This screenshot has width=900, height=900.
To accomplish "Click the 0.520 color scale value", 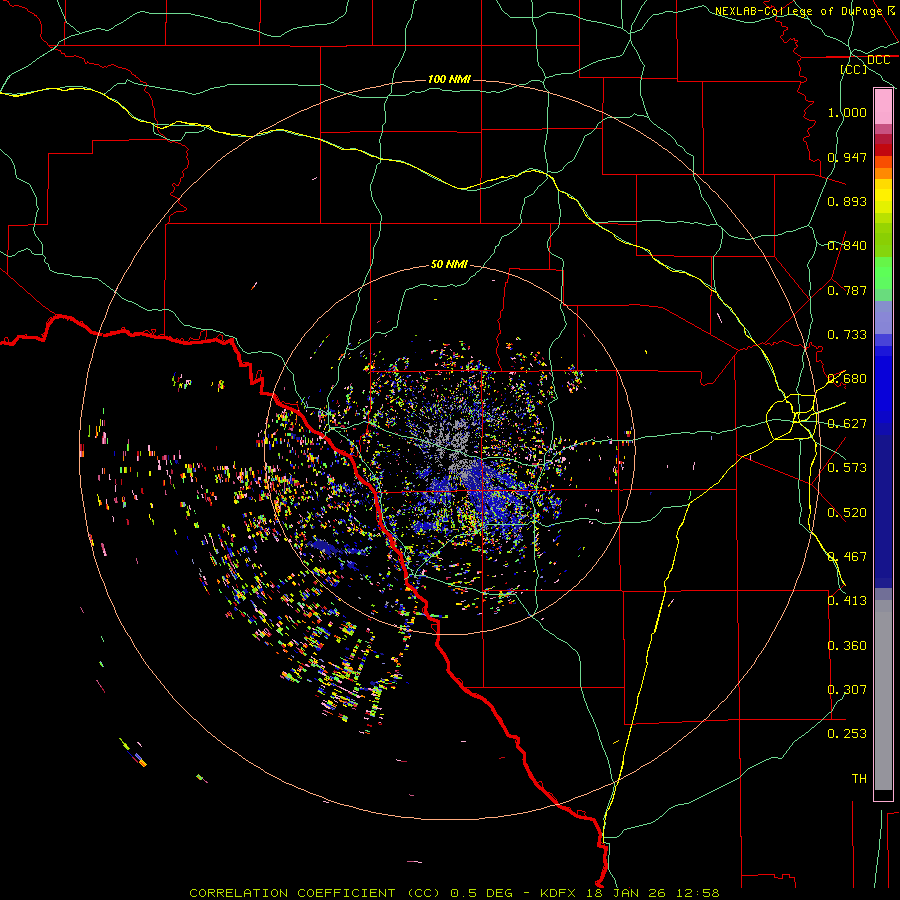I will tap(847, 512).
